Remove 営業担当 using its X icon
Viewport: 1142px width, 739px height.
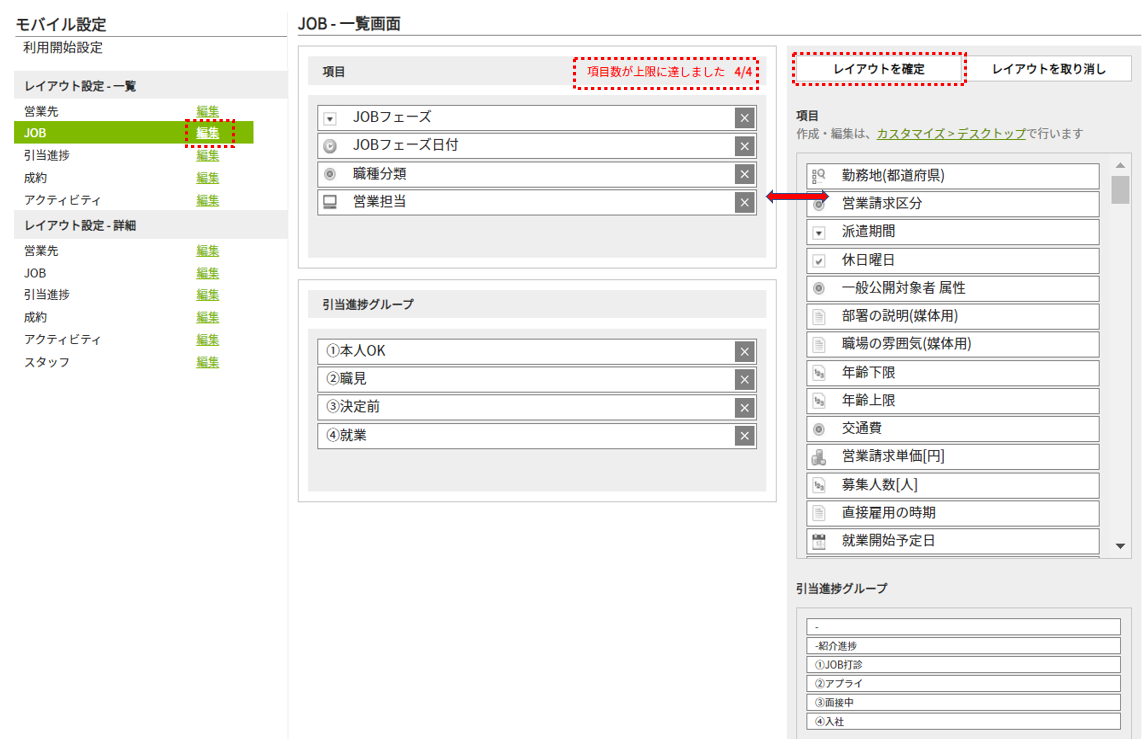[744, 202]
